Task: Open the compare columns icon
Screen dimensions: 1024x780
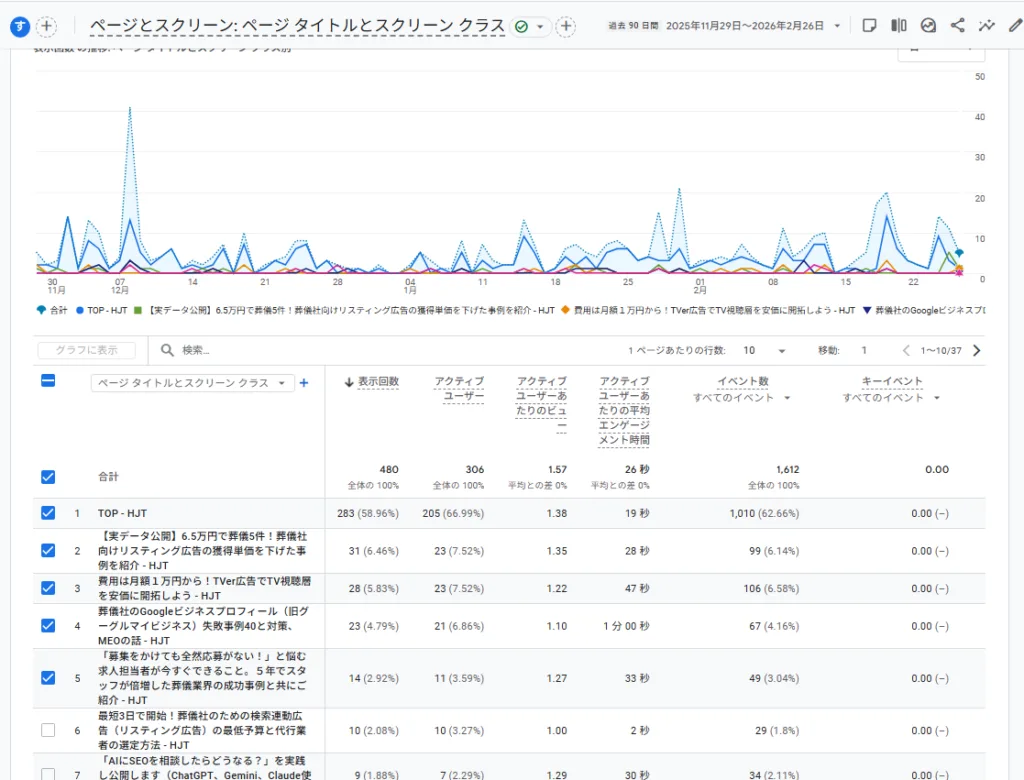Action: pos(899,25)
